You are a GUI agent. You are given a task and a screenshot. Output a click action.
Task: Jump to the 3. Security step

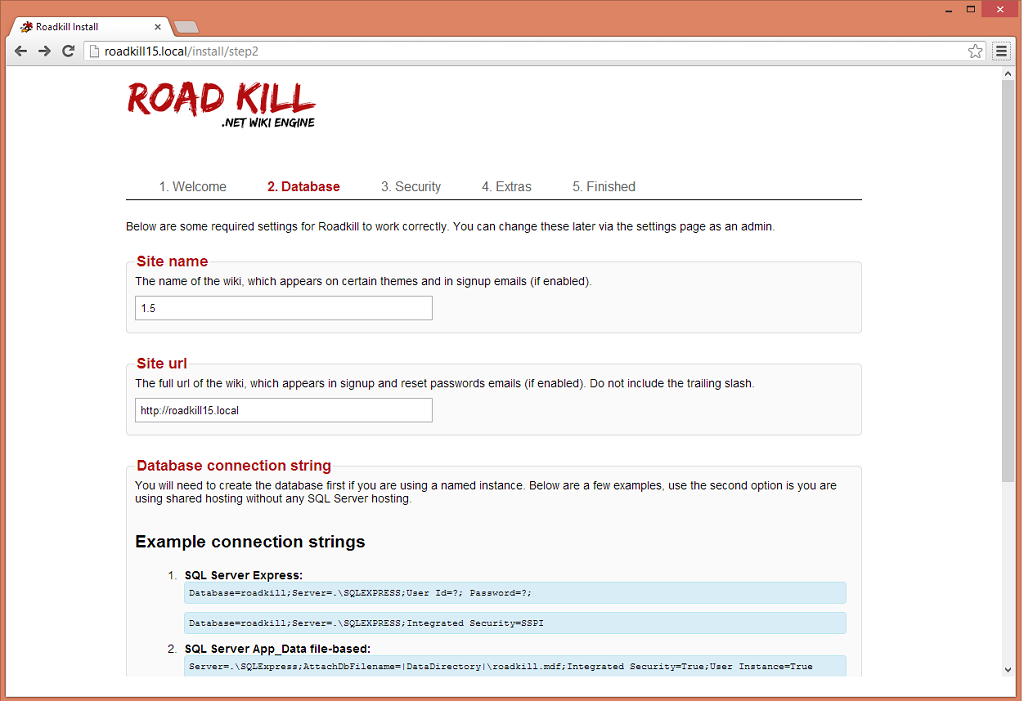[410, 187]
